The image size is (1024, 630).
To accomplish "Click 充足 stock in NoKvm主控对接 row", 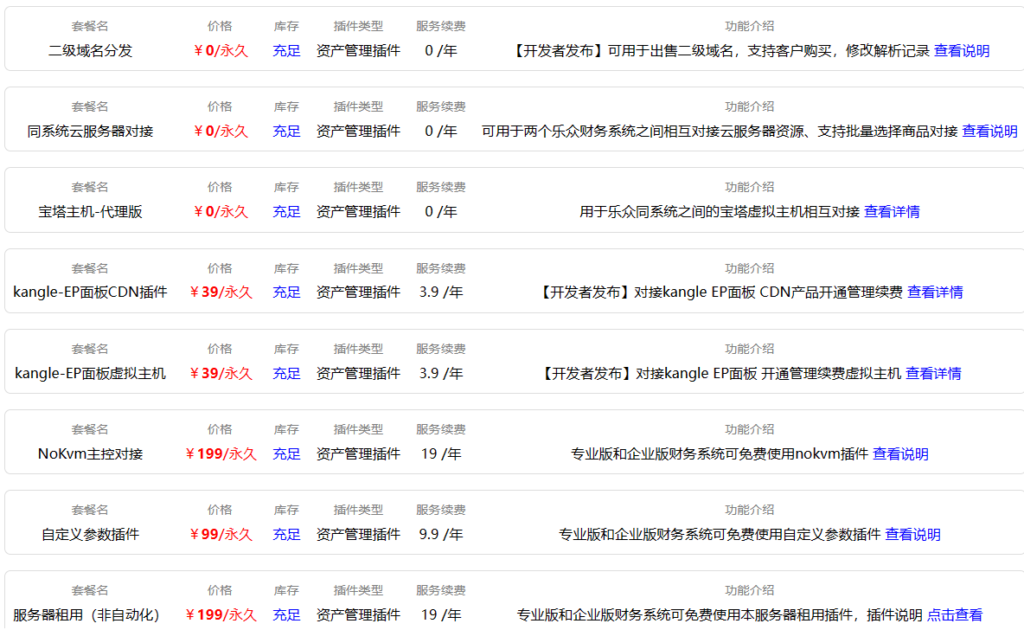I will coord(286,454).
